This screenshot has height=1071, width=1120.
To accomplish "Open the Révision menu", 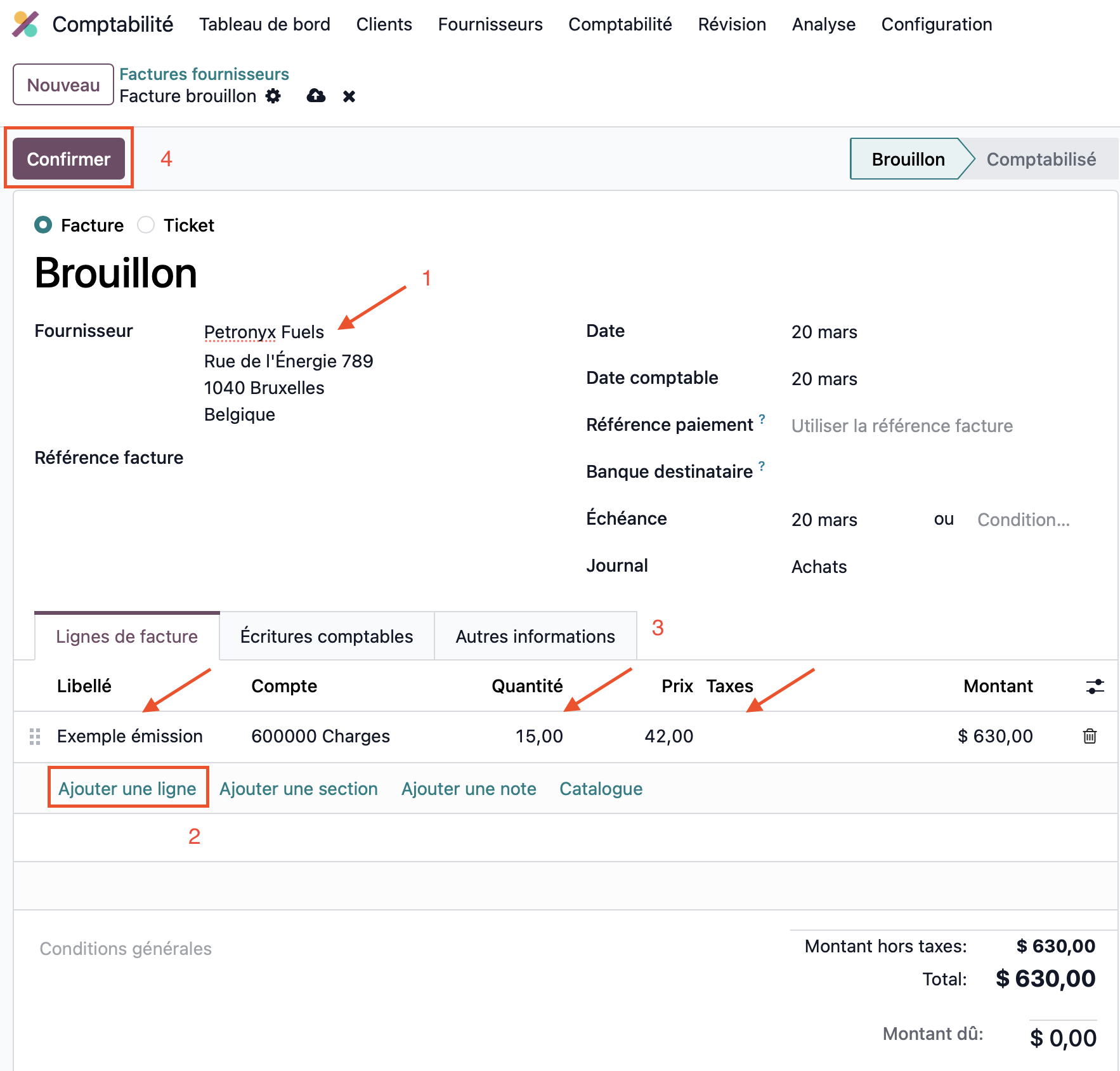I will [732, 24].
